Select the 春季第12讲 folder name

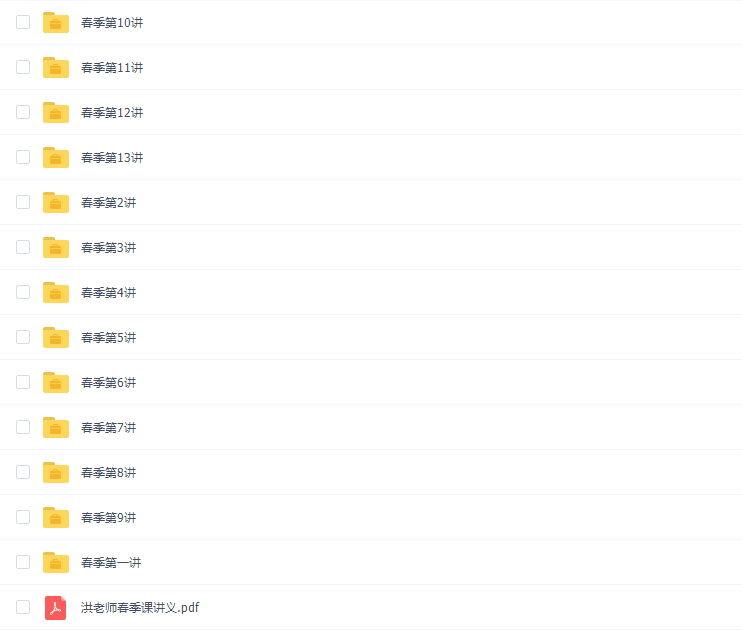point(112,113)
